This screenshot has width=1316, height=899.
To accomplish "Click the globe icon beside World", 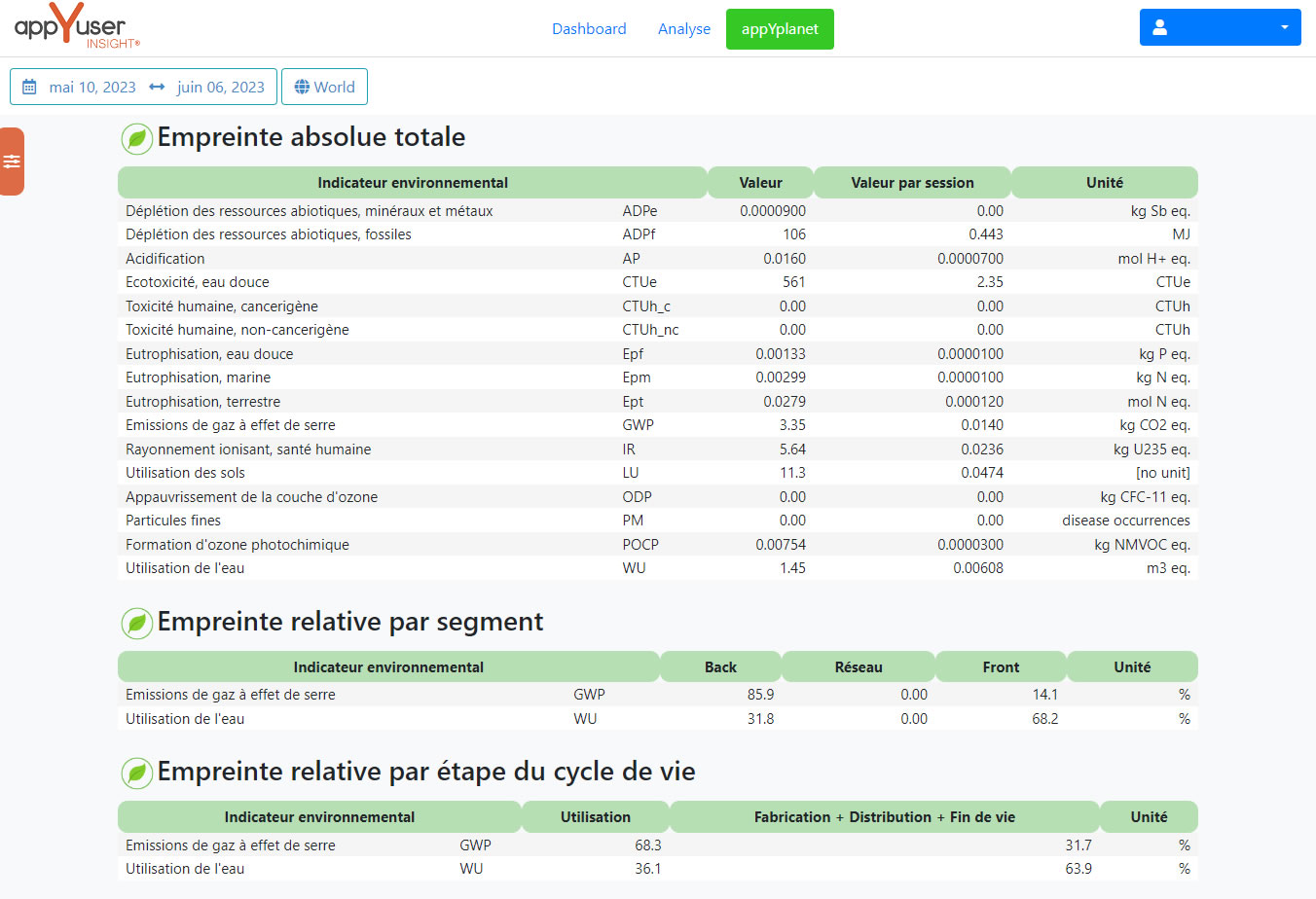I will point(302,87).
